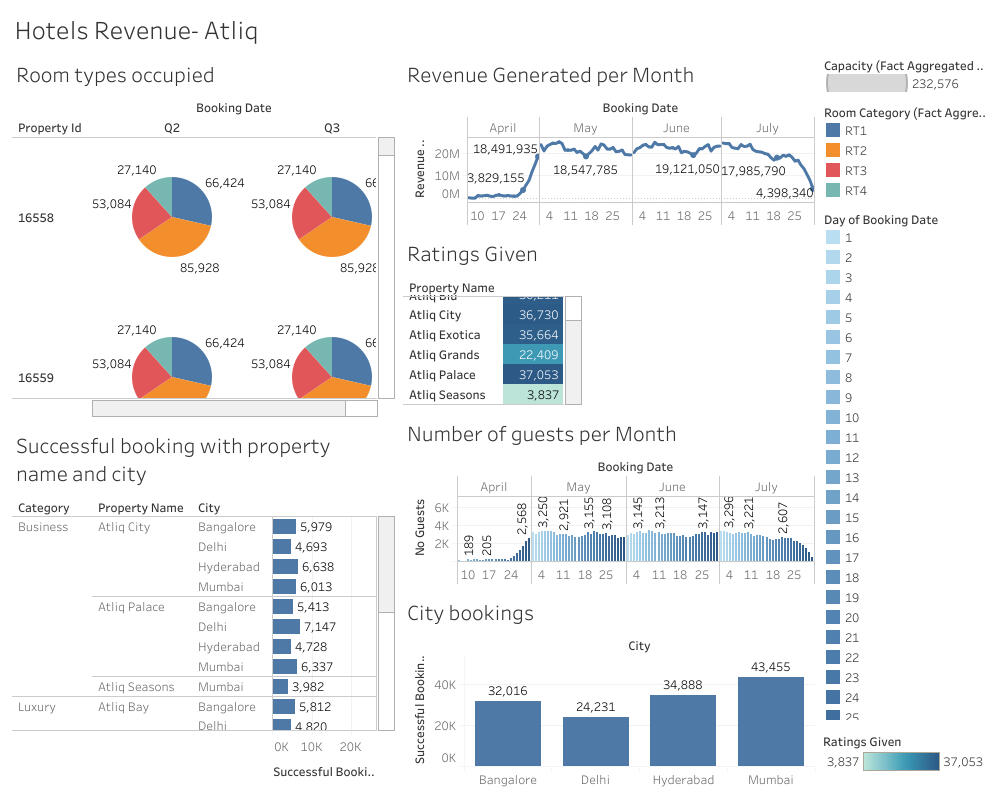
Task: Click the Ratings Given table vertical scrollbar
Action: (573, 308)
